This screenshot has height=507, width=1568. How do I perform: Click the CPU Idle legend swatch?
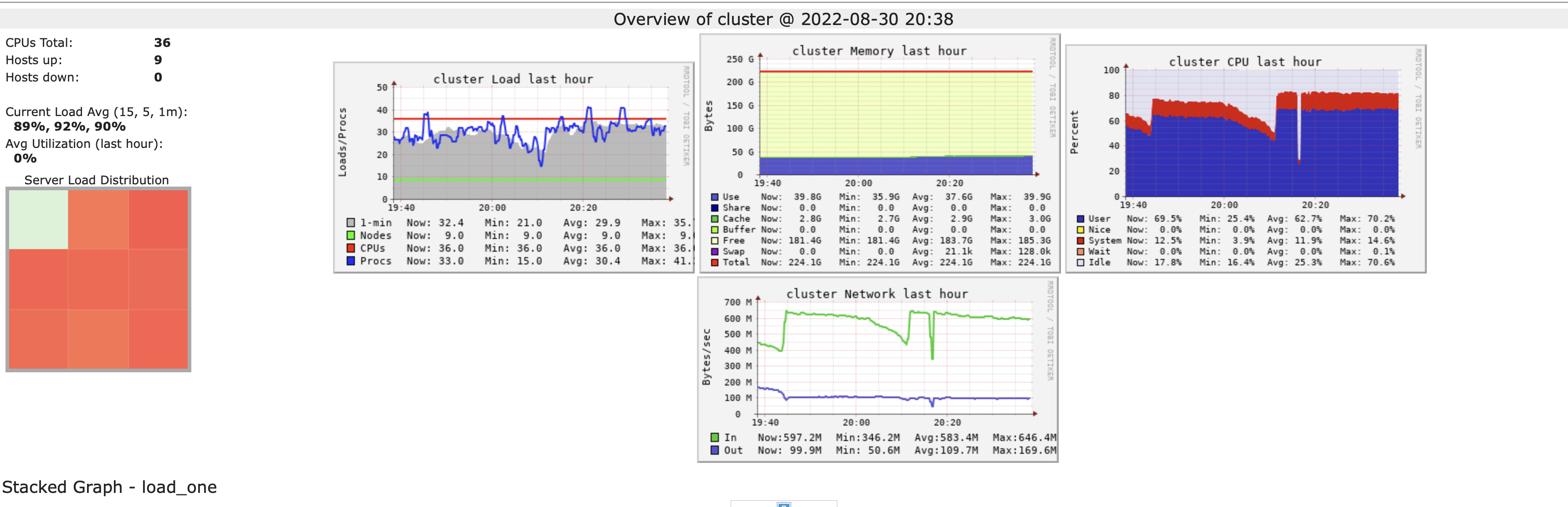point(1081,263)
